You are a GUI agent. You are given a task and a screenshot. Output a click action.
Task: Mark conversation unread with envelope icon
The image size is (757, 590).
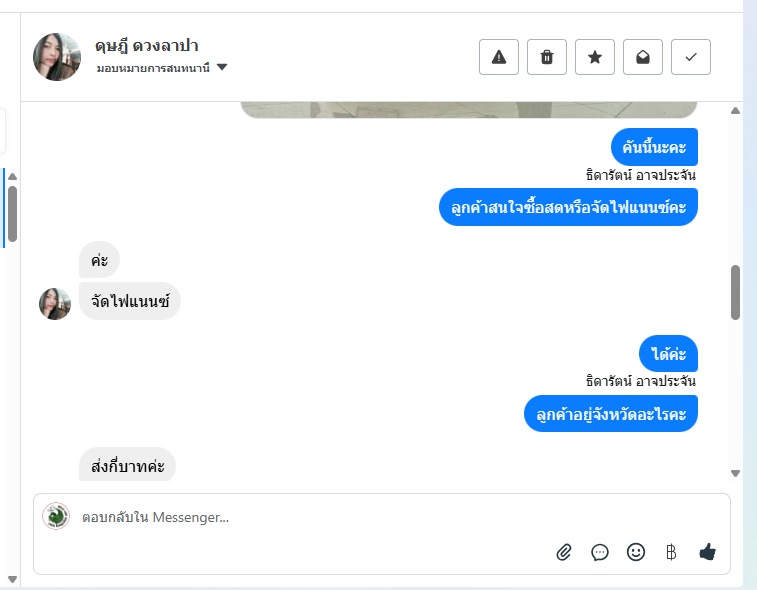click(643, 57)
